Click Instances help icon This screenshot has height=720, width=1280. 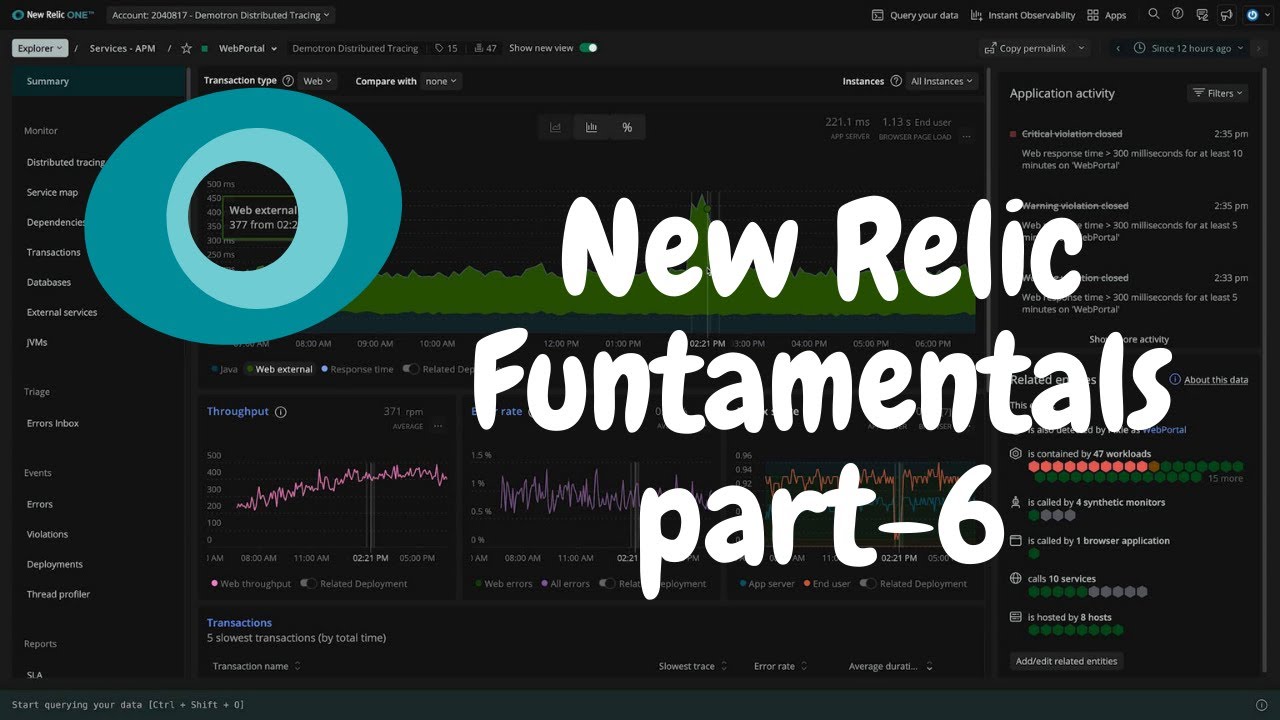click(895, 81)
